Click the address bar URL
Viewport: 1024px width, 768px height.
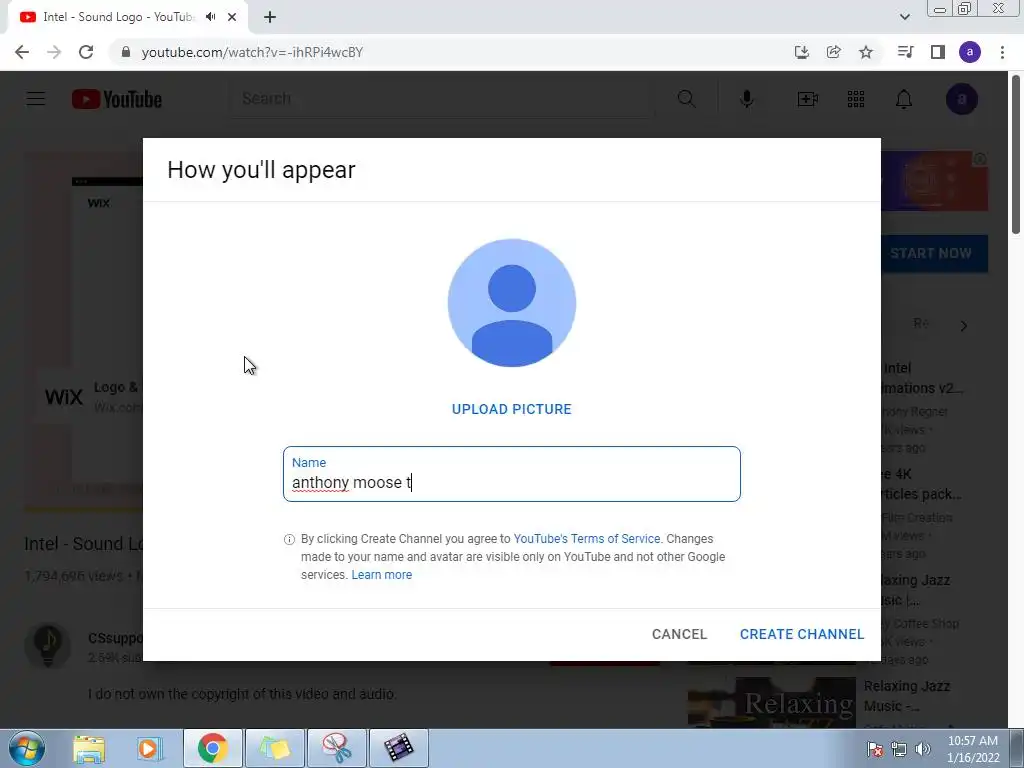252,52
